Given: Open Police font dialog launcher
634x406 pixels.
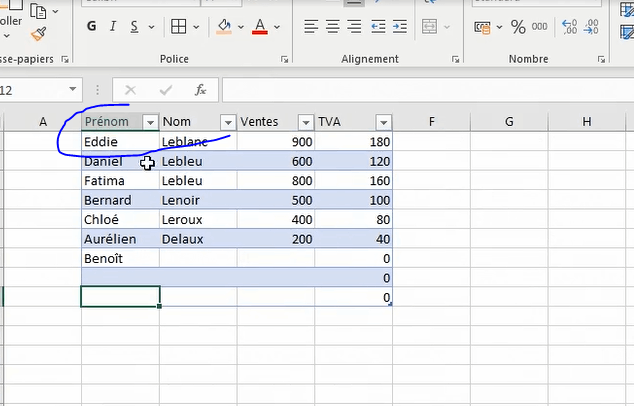Looking at the screenshot, I should pyautogui.click(x=285, y=59).
